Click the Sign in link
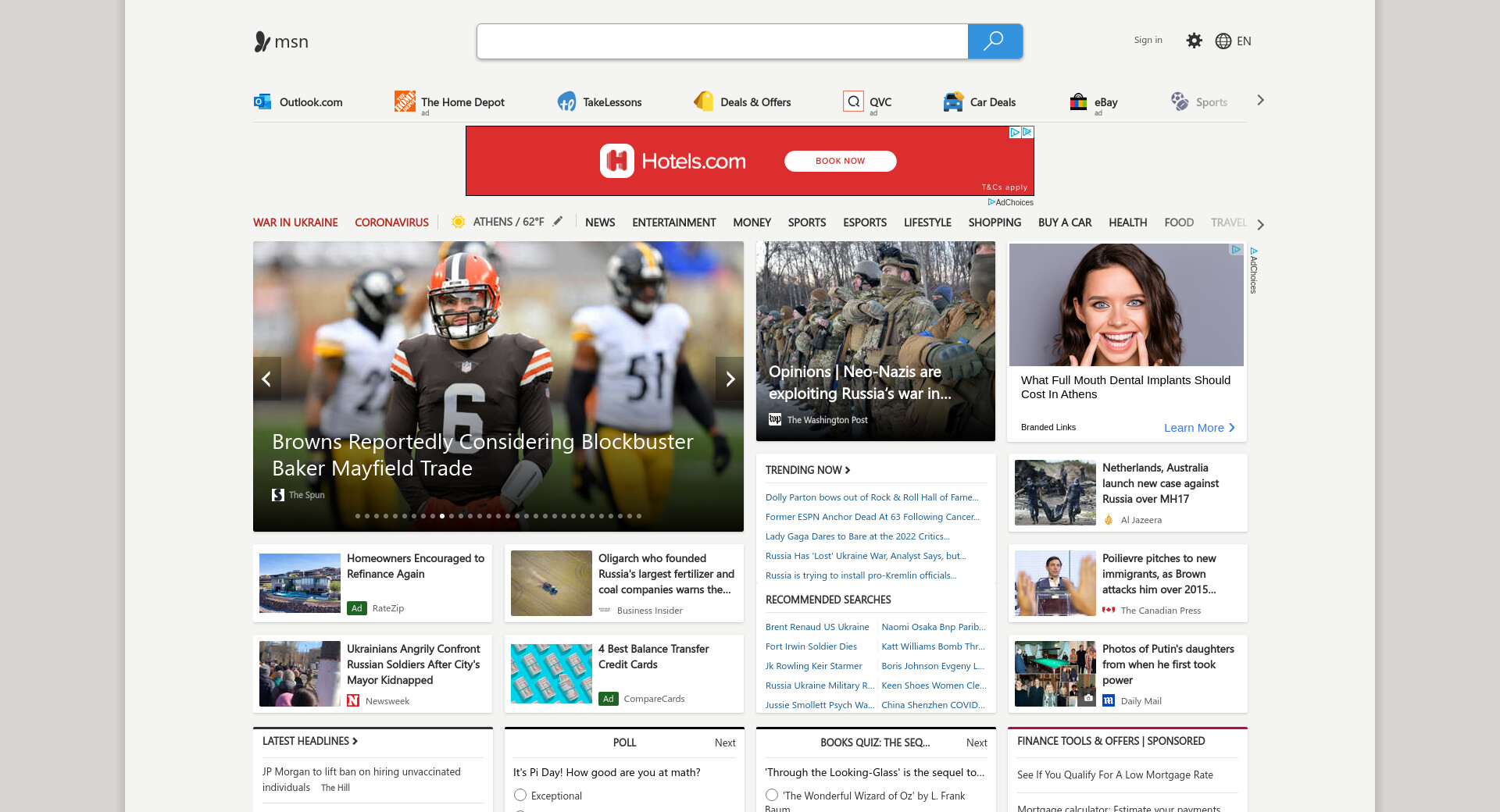Image resolution: width=1500 pixels, height=812 pixels. pos(1148,40)
